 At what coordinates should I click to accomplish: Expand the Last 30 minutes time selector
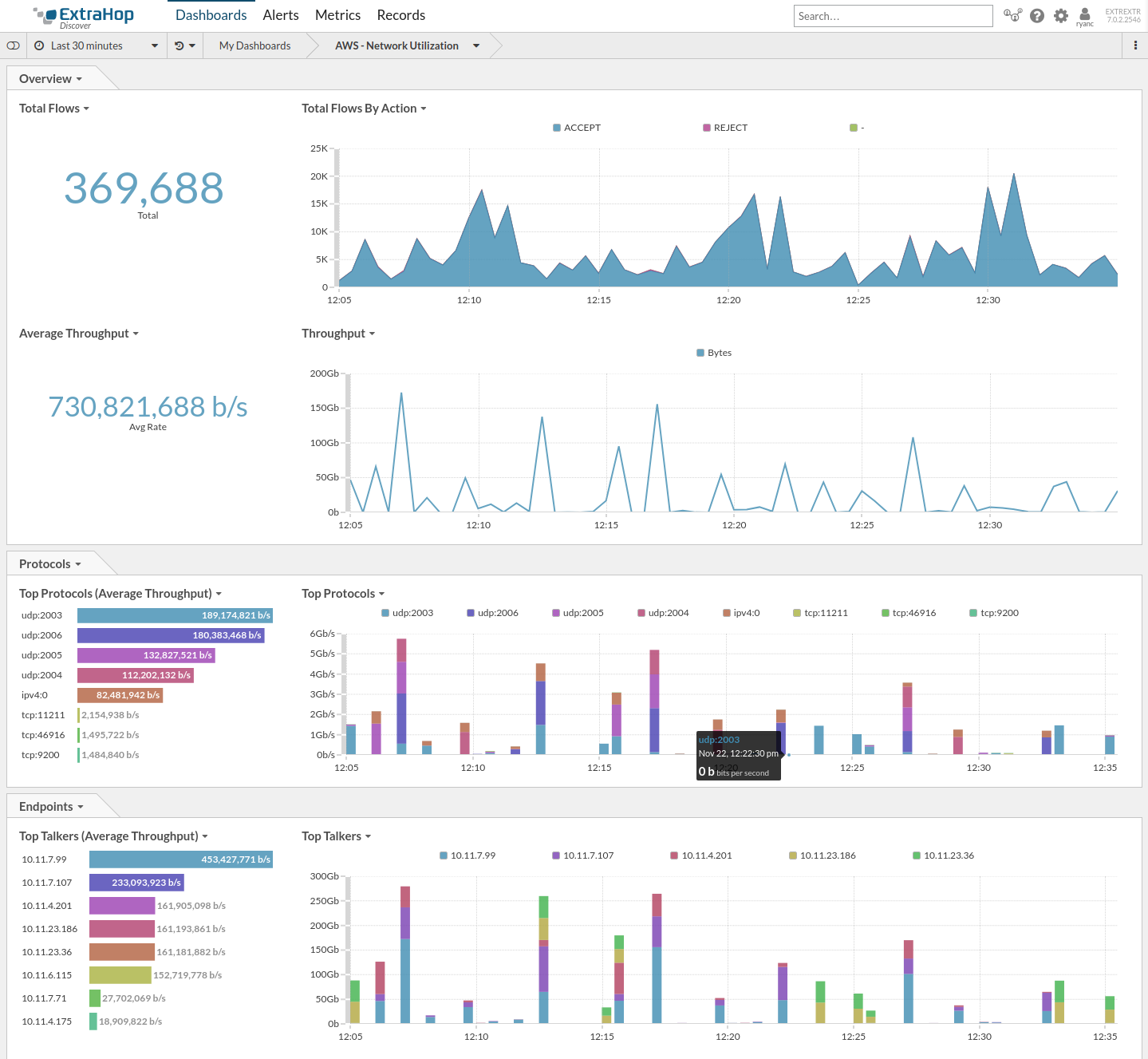97,45
